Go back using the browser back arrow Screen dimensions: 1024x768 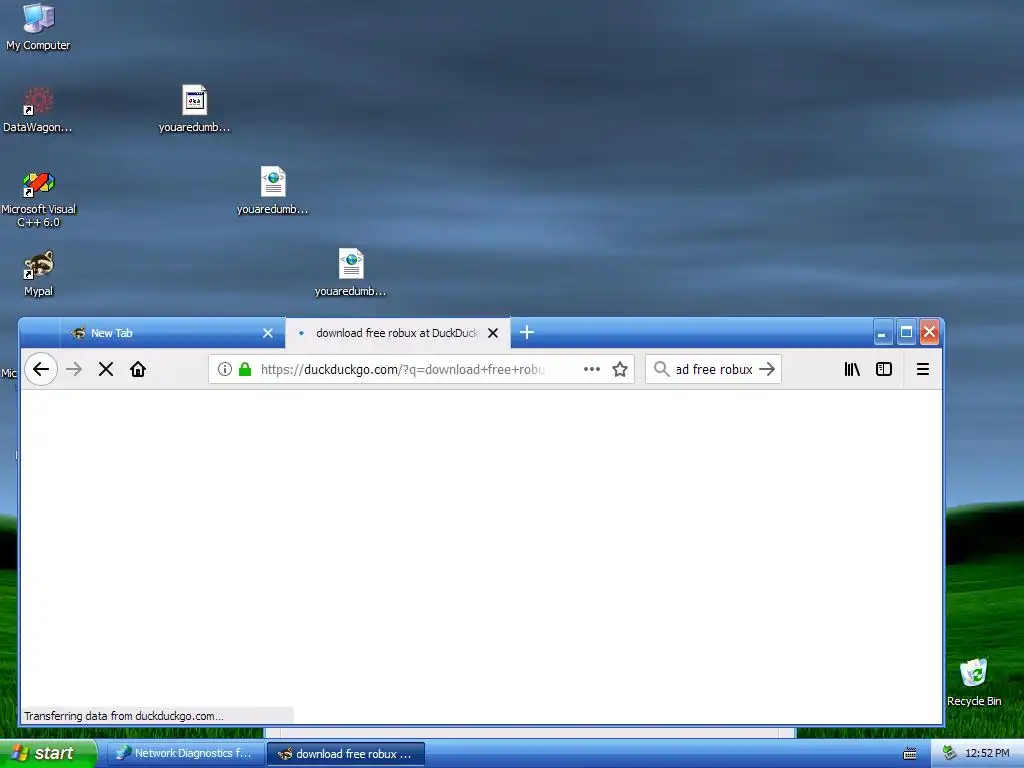click(41, 369)
